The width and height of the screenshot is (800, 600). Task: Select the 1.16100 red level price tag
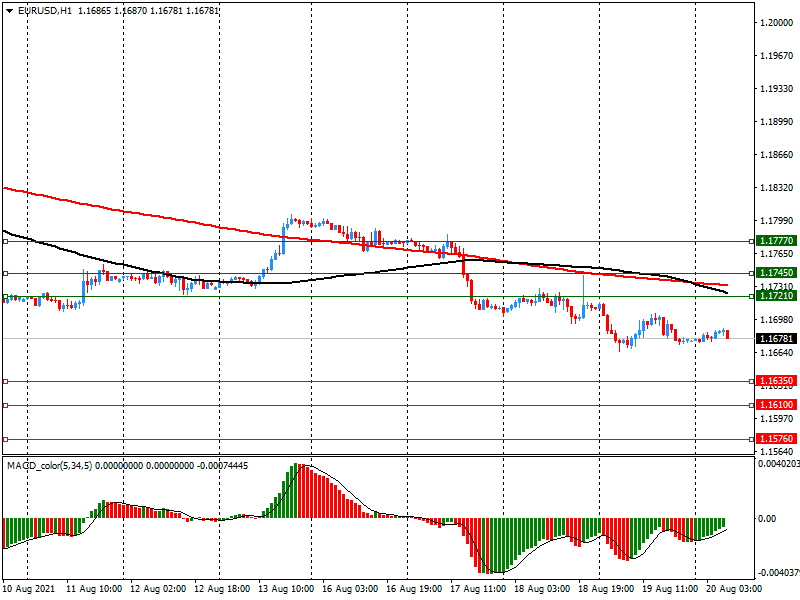(x=776, y=405)
